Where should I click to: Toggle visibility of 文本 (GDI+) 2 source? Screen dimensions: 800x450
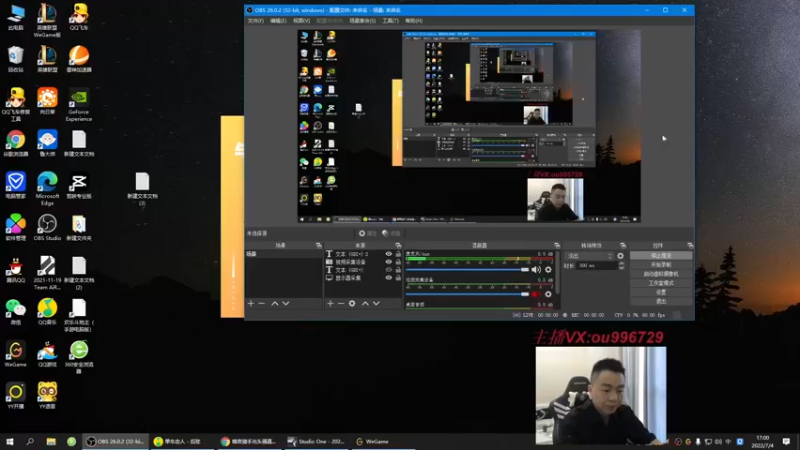point(389,254)
